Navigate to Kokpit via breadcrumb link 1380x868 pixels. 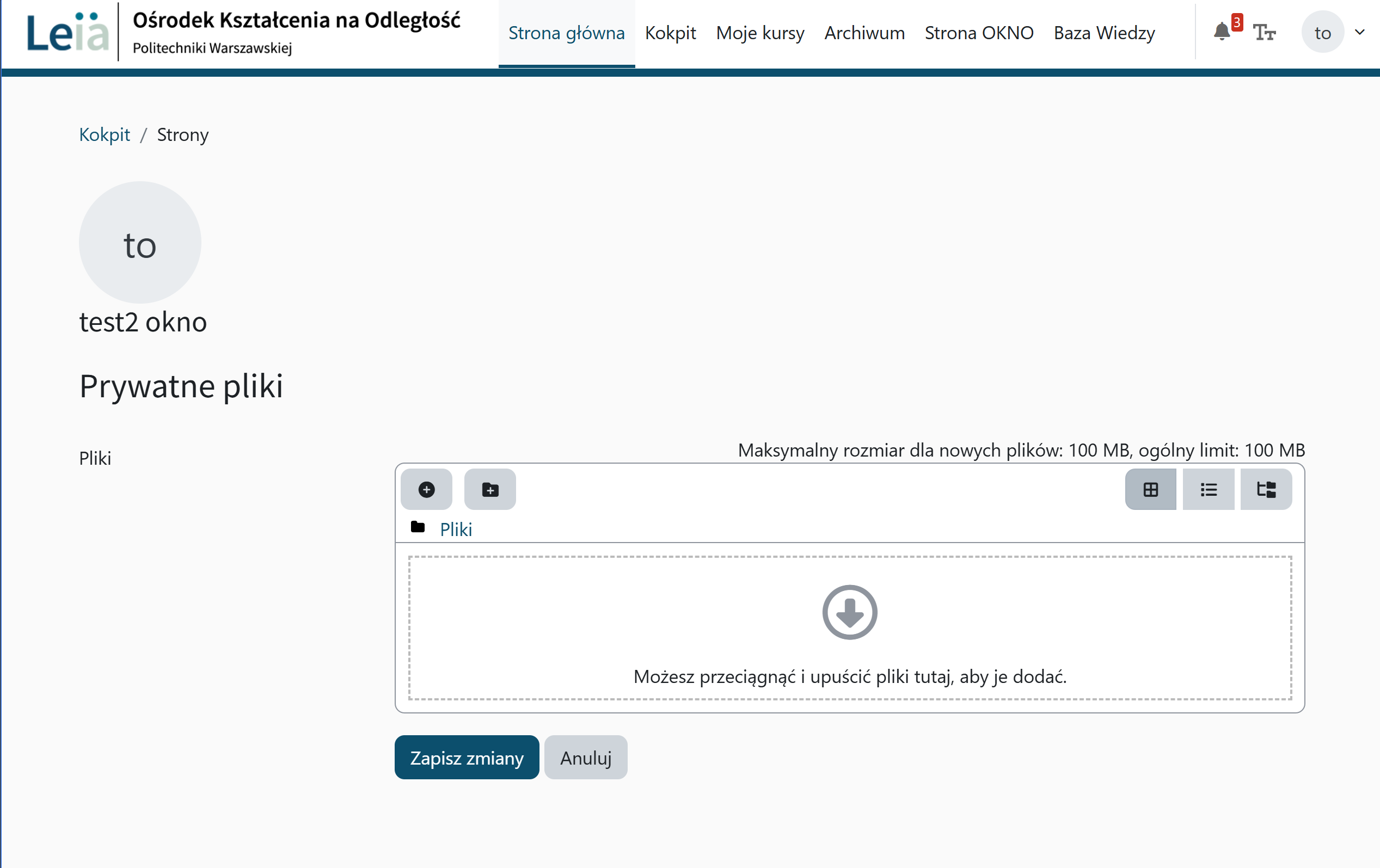105,134
